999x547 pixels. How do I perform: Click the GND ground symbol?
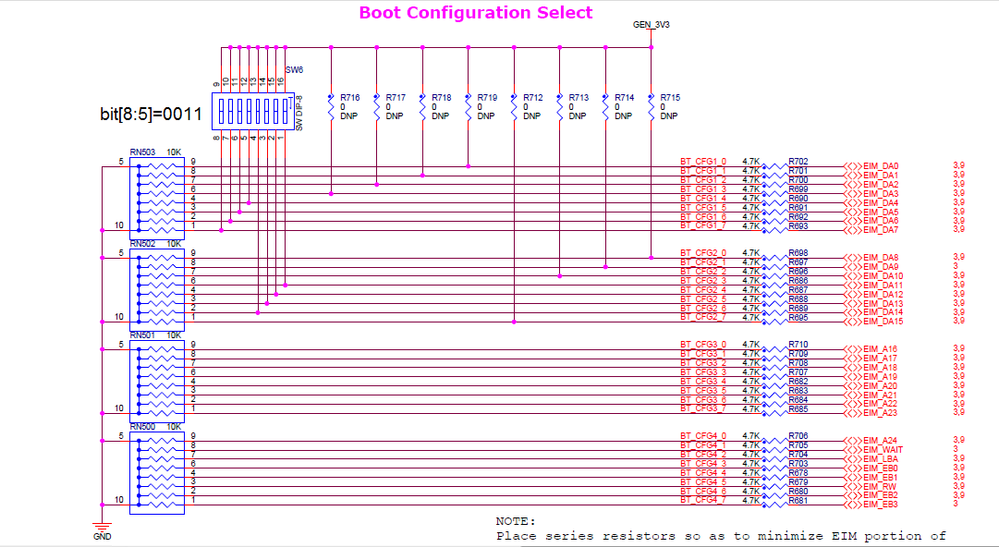[101, 526]
